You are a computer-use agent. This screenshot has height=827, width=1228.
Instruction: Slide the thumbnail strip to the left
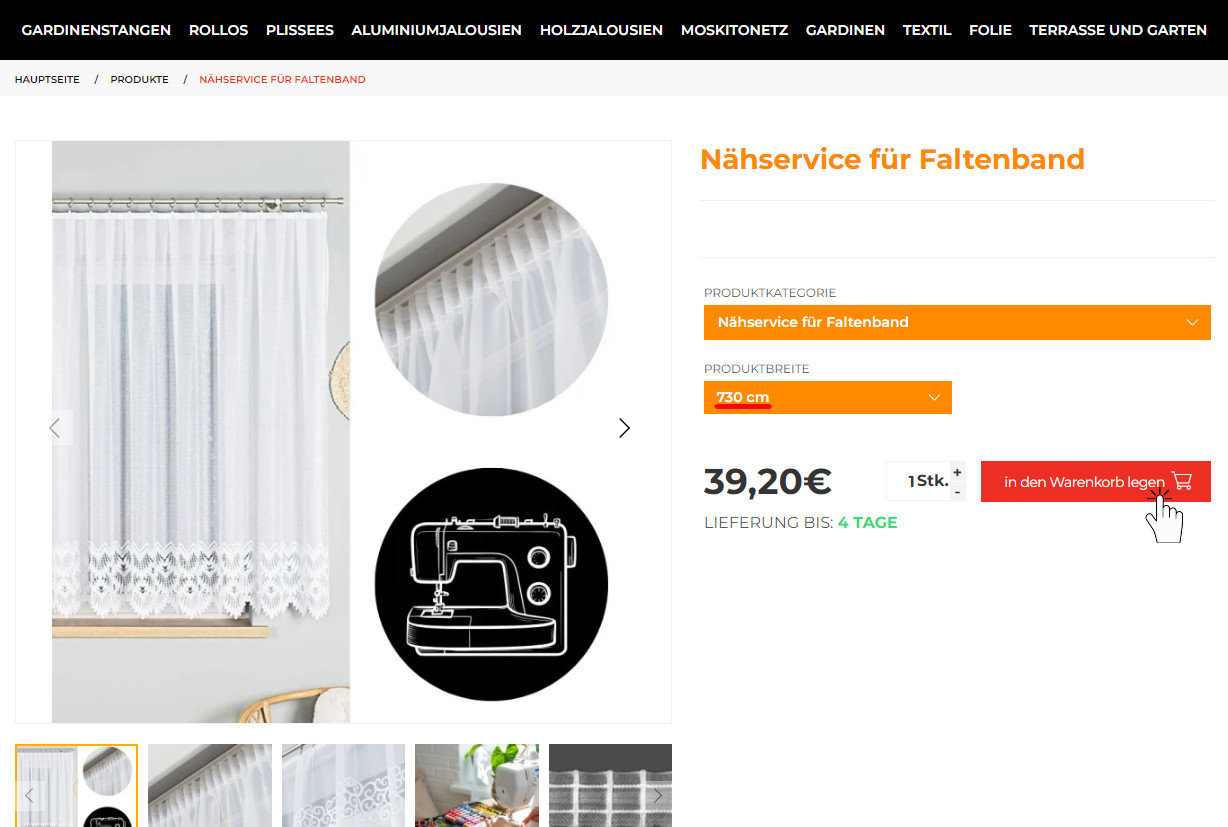[29, 796]
